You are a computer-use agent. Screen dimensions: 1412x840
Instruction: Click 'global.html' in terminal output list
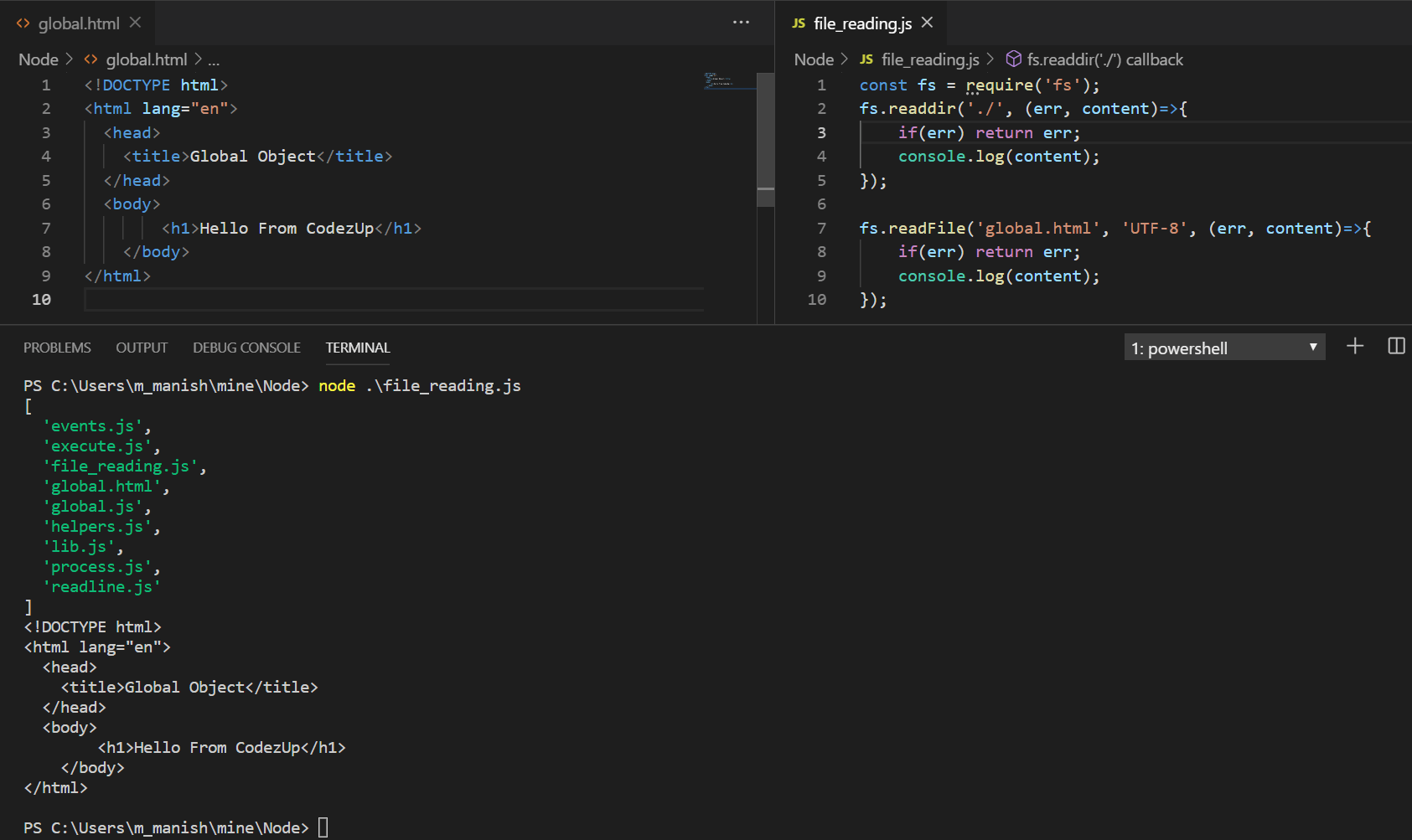[x=101, y=487]
